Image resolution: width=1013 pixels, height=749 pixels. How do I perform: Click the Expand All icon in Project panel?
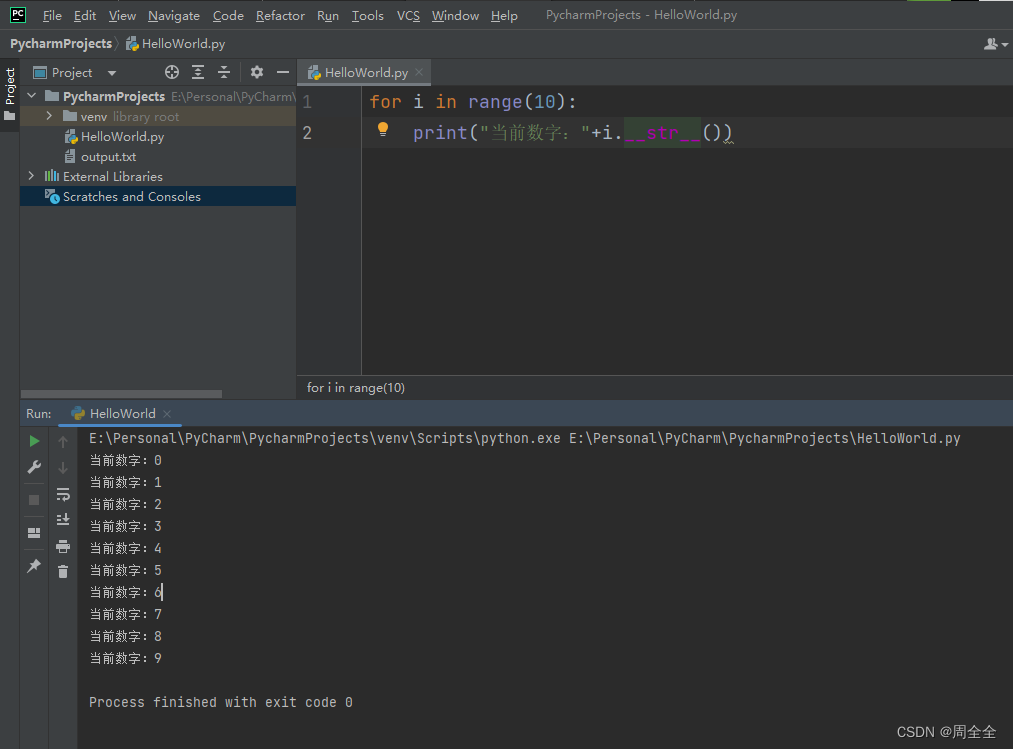coord(198,72)
